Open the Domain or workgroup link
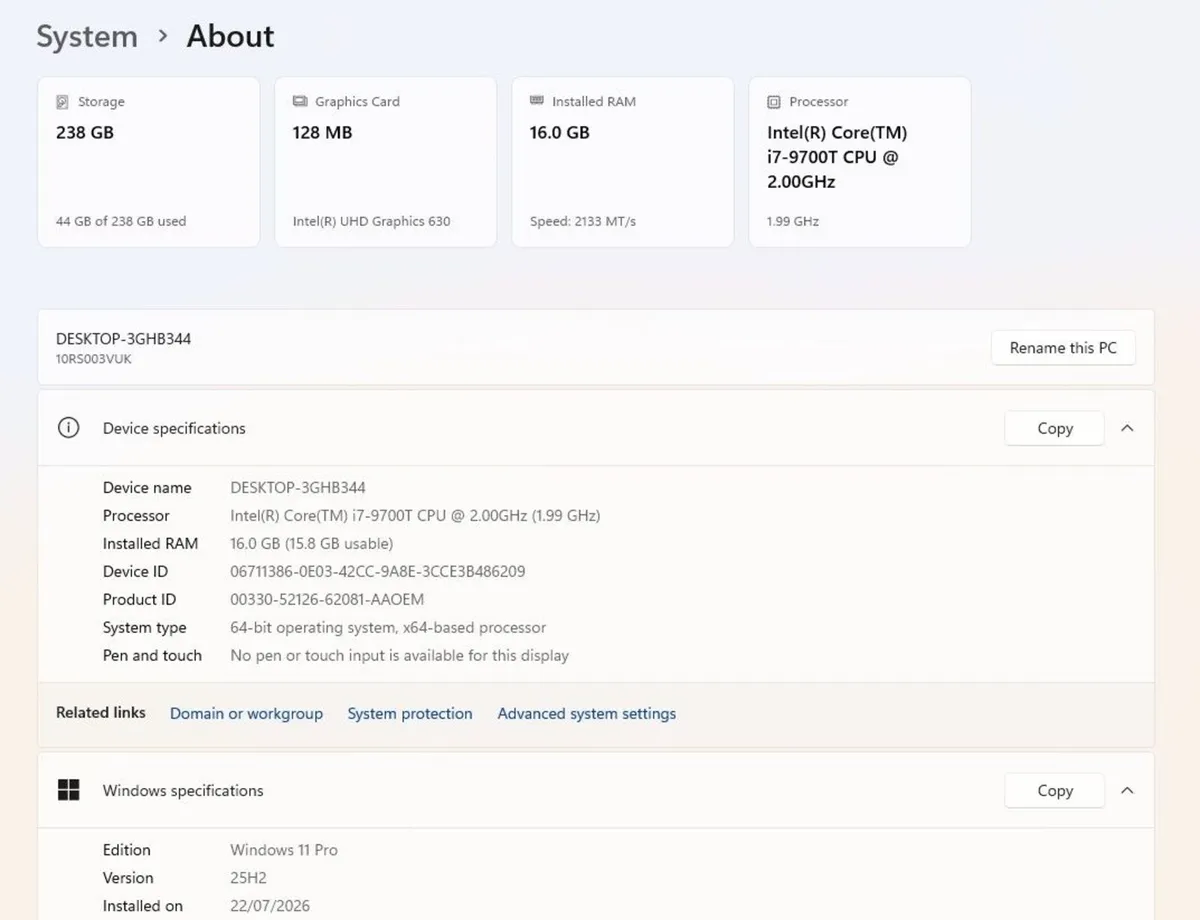Screen dimensions: 1200x920 click(246, 713)
